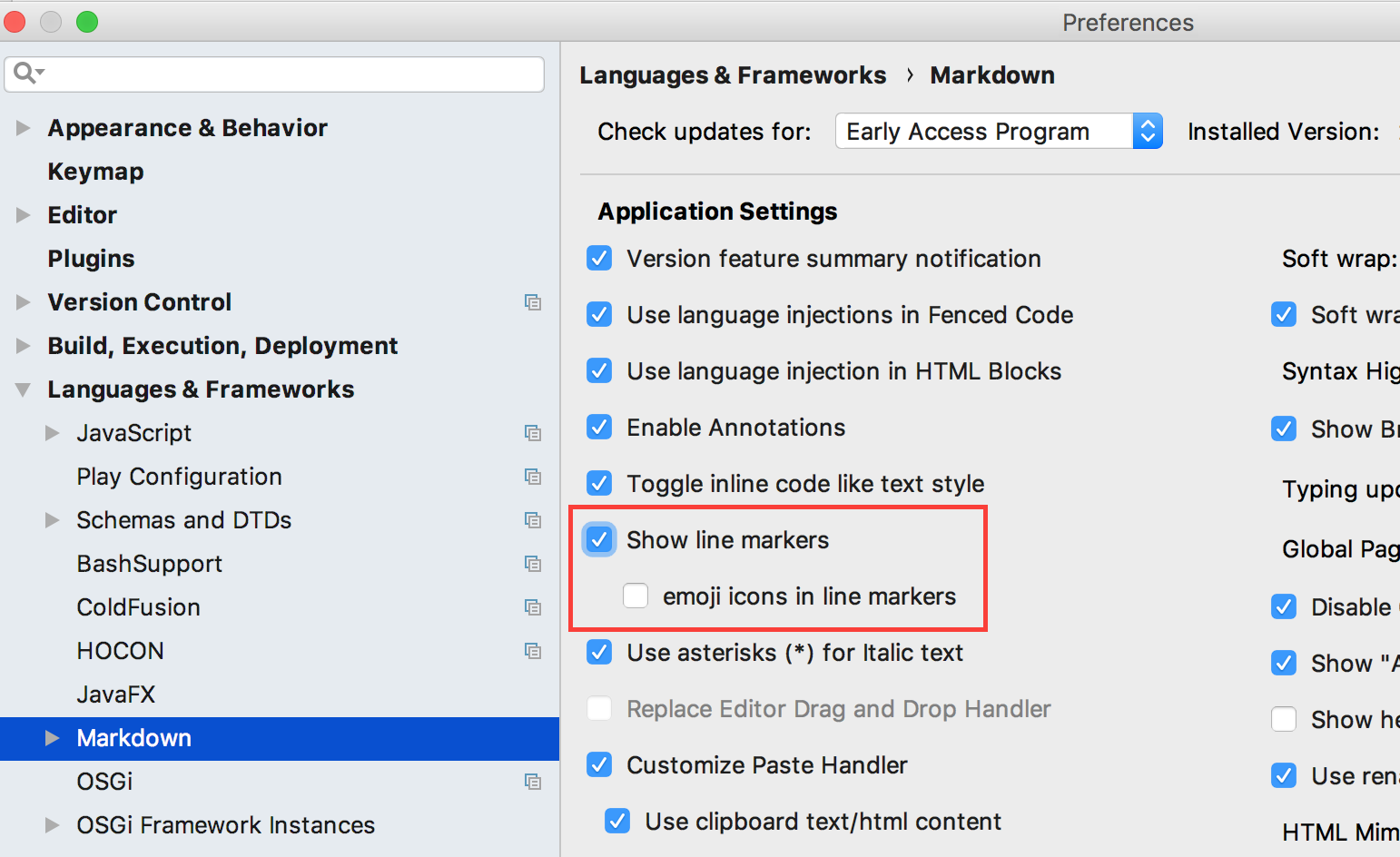Collapse the Languages & Frameworks section

point(23,389)
